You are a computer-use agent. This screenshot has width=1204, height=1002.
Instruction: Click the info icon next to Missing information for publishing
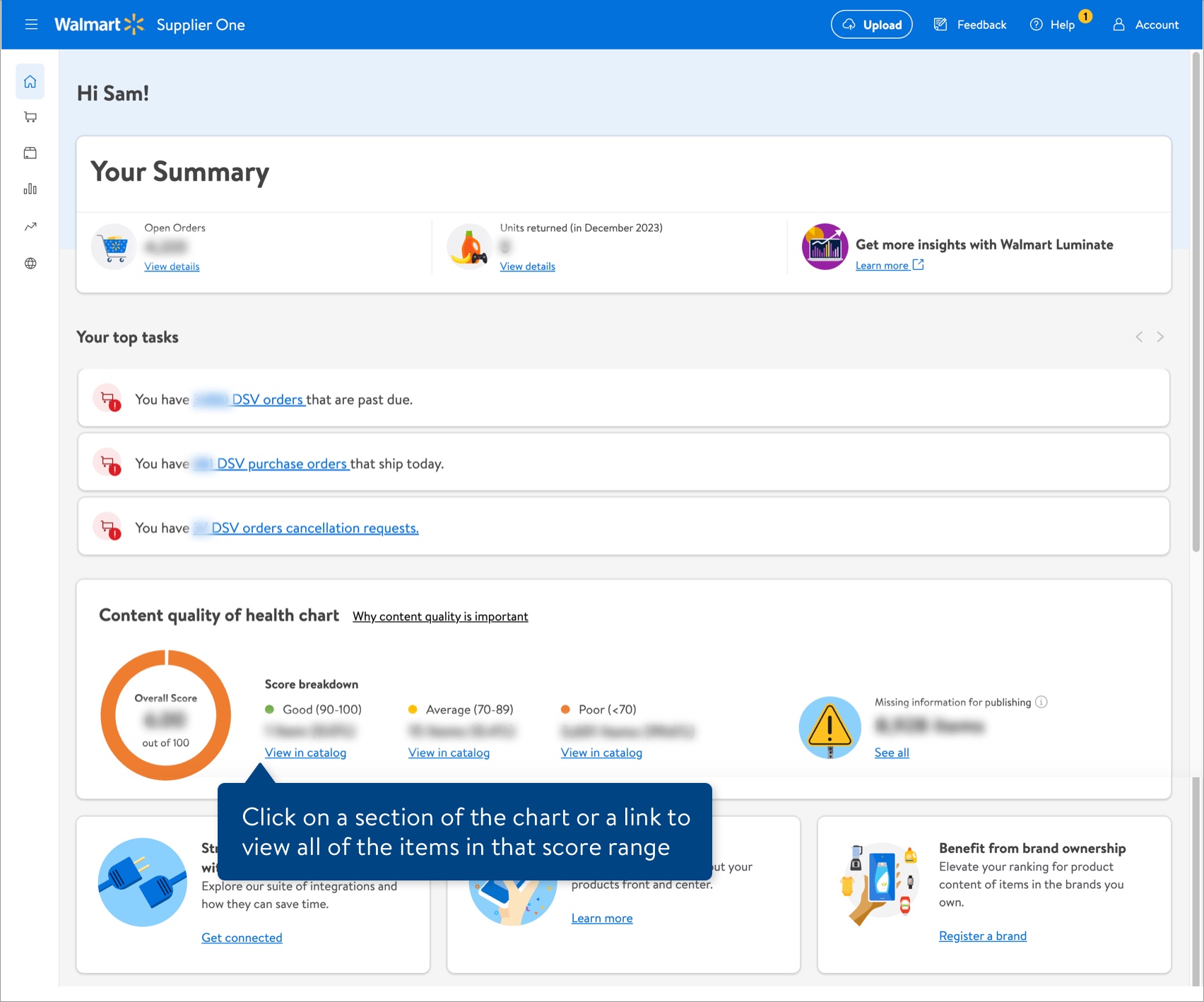[x=1041, y=702]
